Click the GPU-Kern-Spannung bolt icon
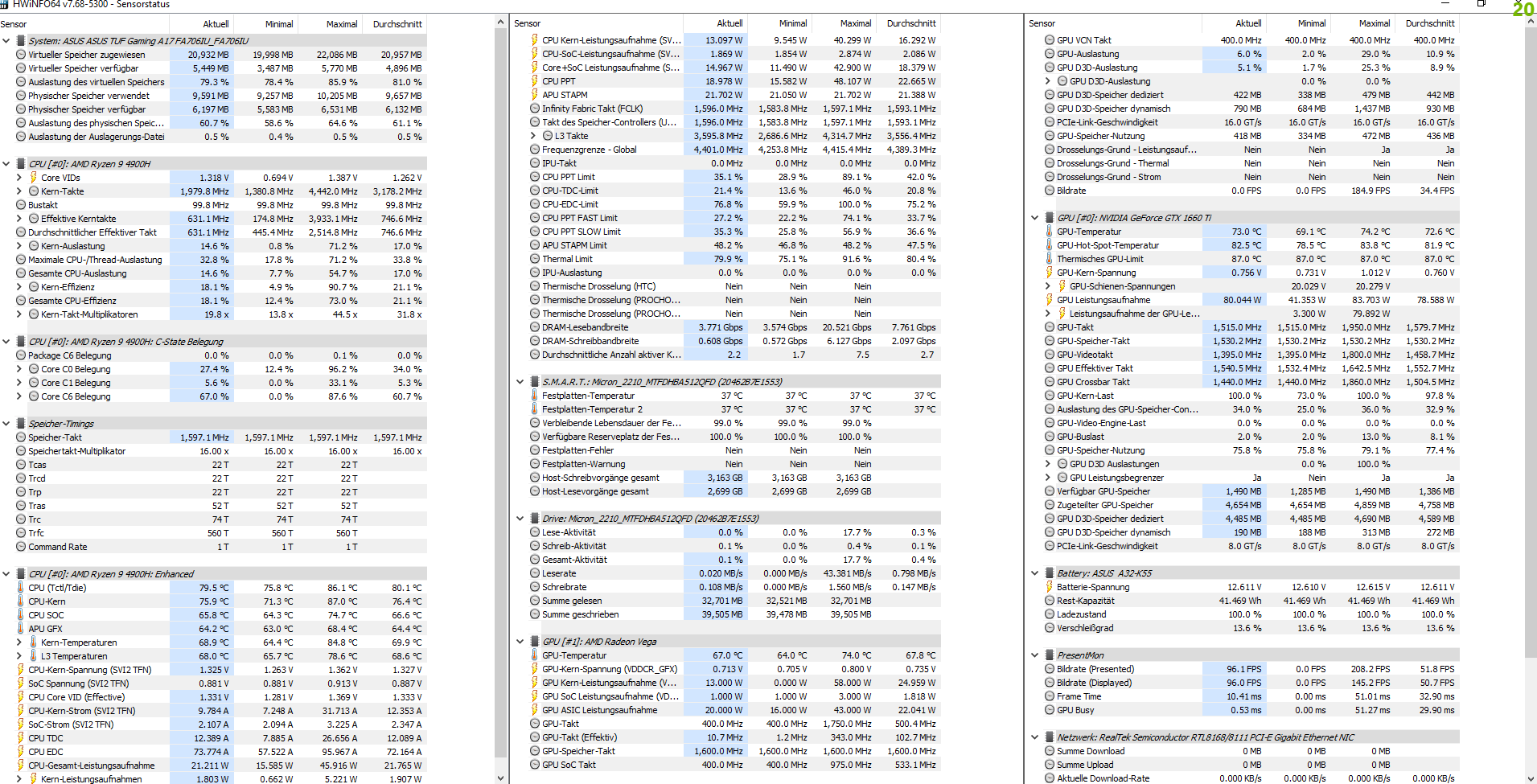 pyautogui.click(x=1050, y=273)
